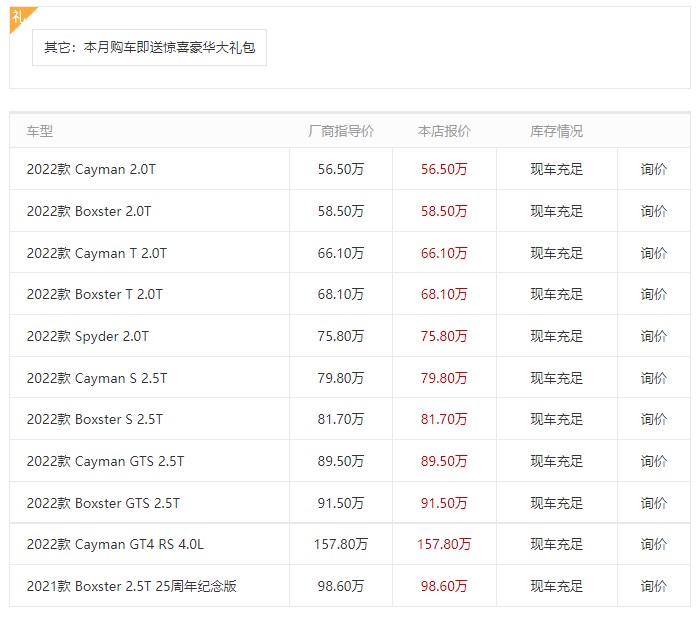This screenshot has width=700, height=618.
Task: Select the 2022款 Cayman T 2.0T model
Action: pos(96,253)
